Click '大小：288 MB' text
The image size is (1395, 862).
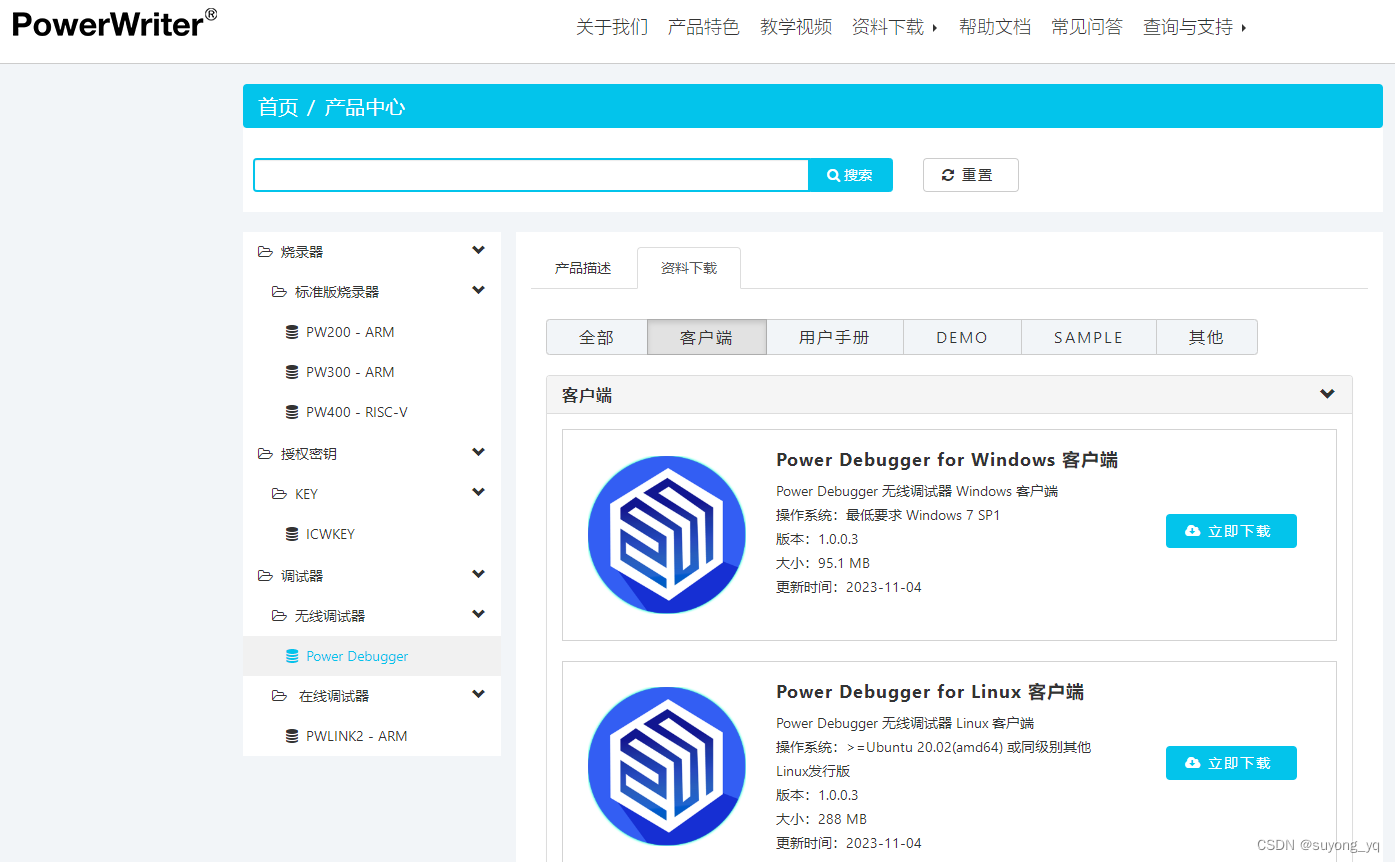pyautogui.click(x=821, y=819)
